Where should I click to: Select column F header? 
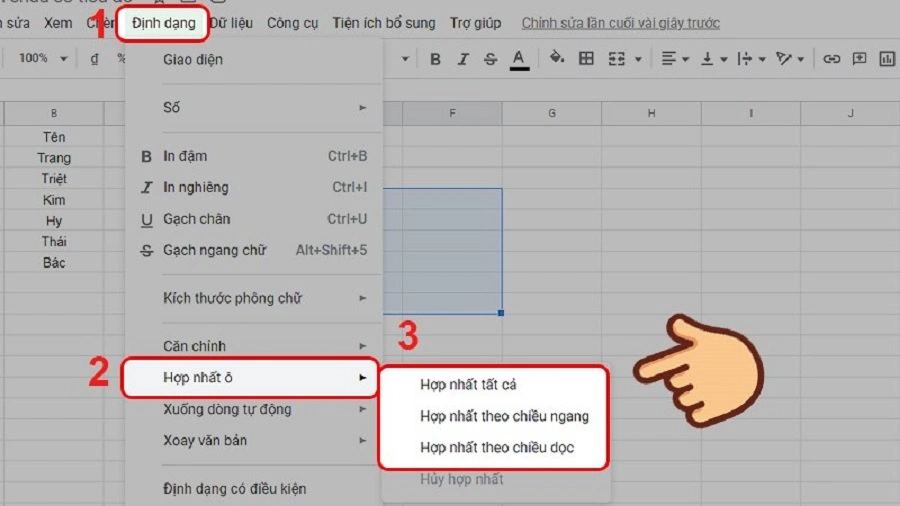tap(452, 113)
